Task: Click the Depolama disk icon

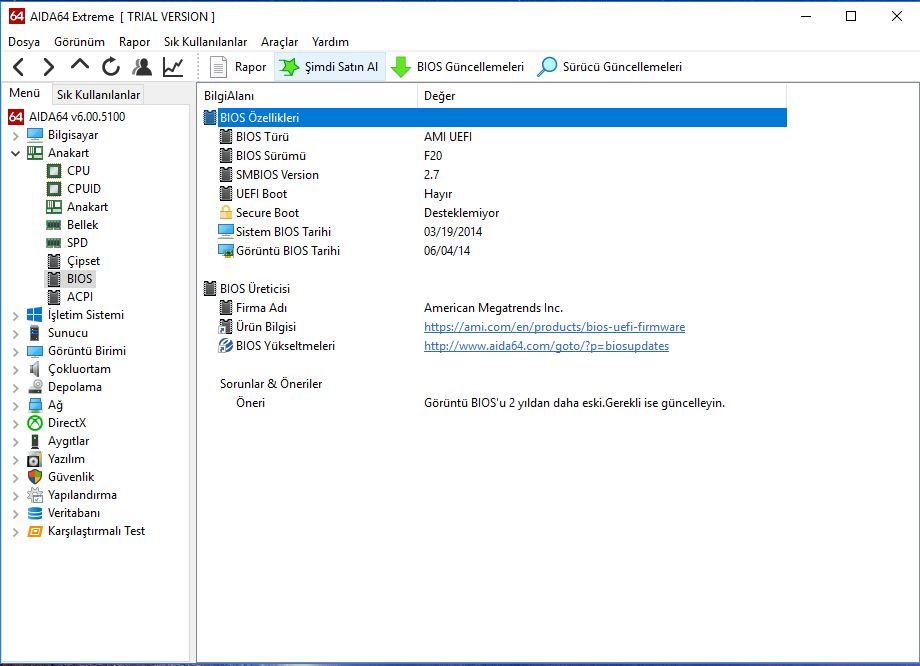Action: coord(35,387)
